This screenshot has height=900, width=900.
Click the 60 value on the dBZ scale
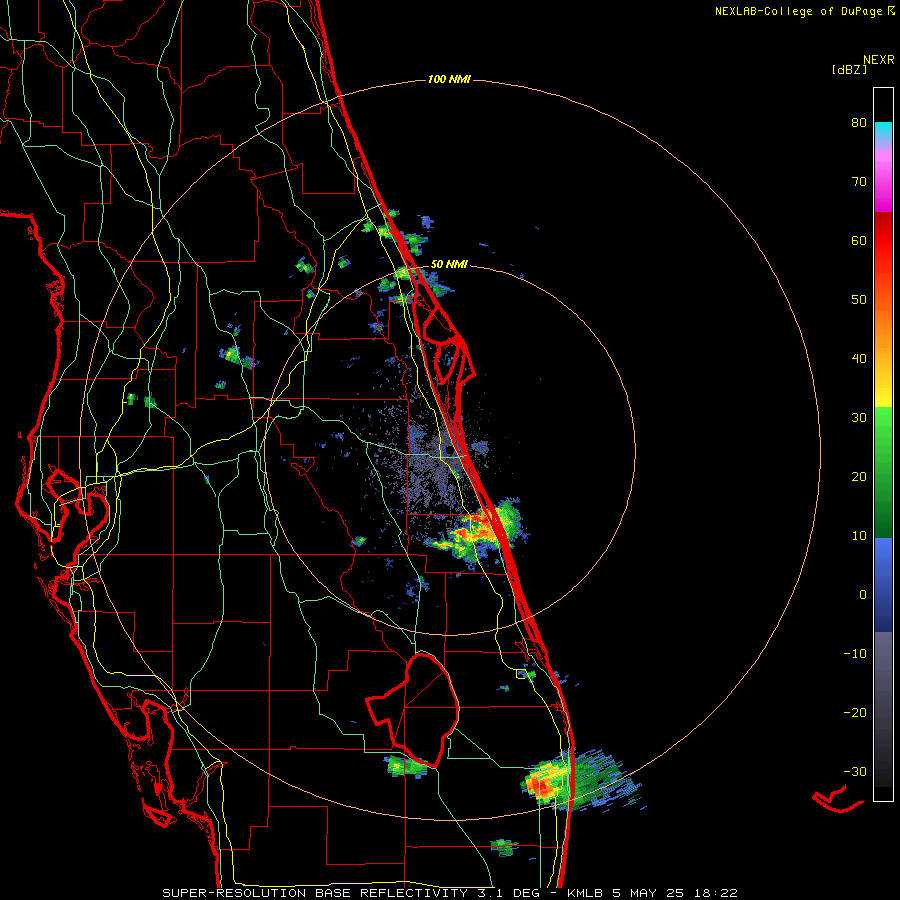click(859, 241)
